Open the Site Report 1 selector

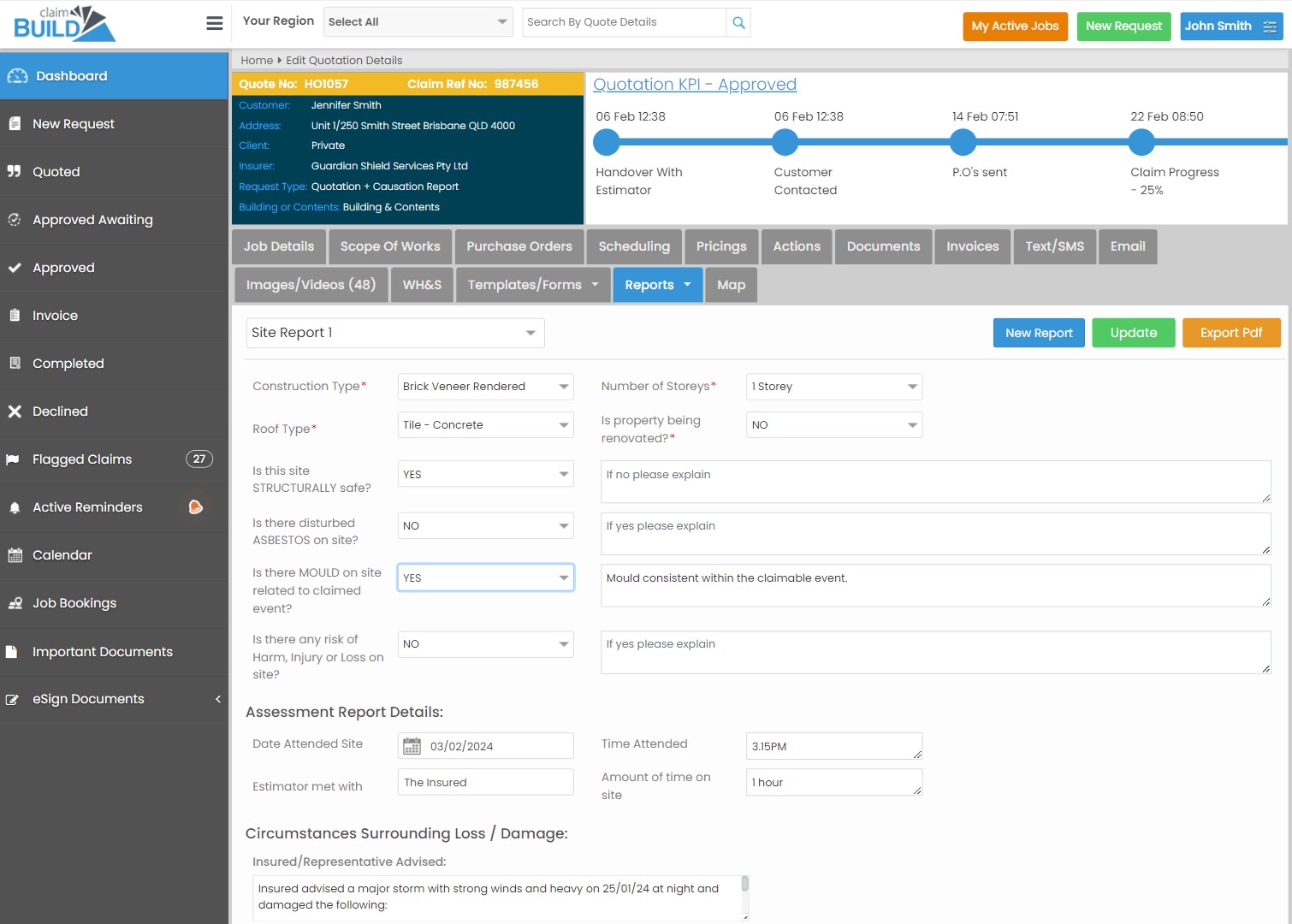394,333
